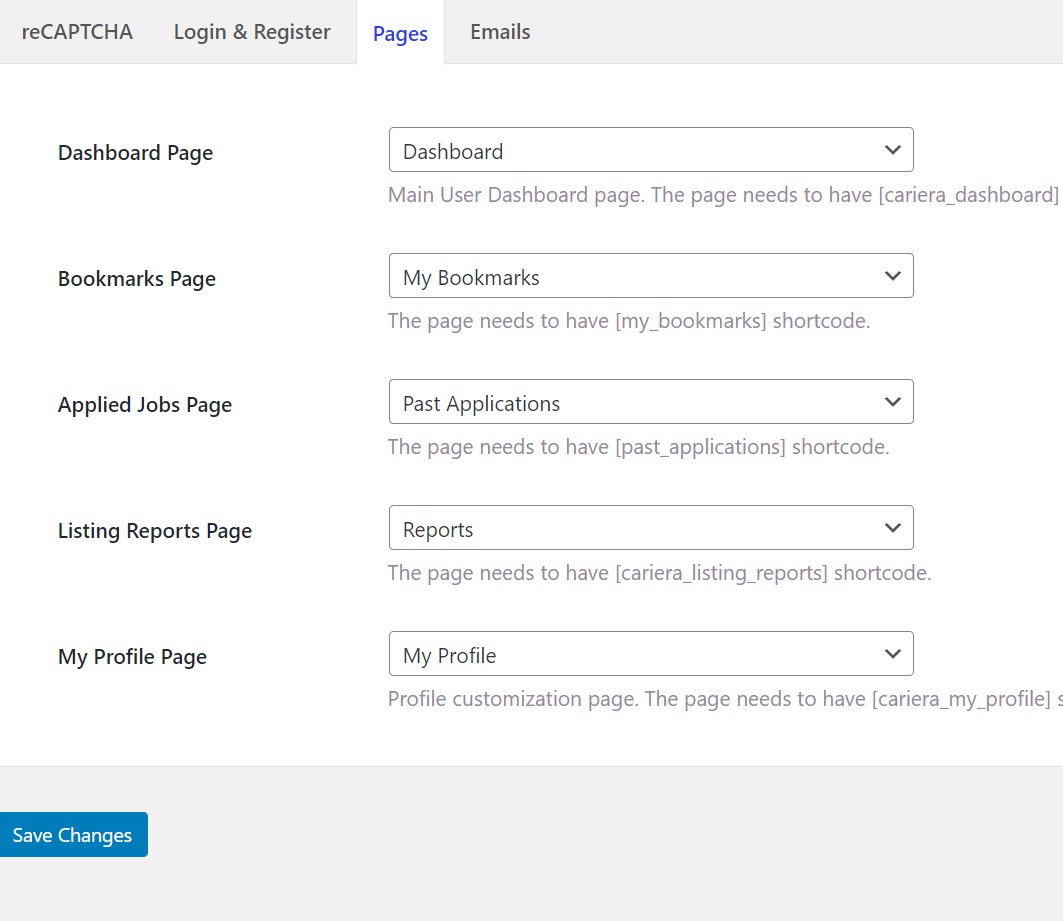Click the [my_bookmarks] shortcode description text
This screenshot has width=1063, height=921.
[629, 321]
